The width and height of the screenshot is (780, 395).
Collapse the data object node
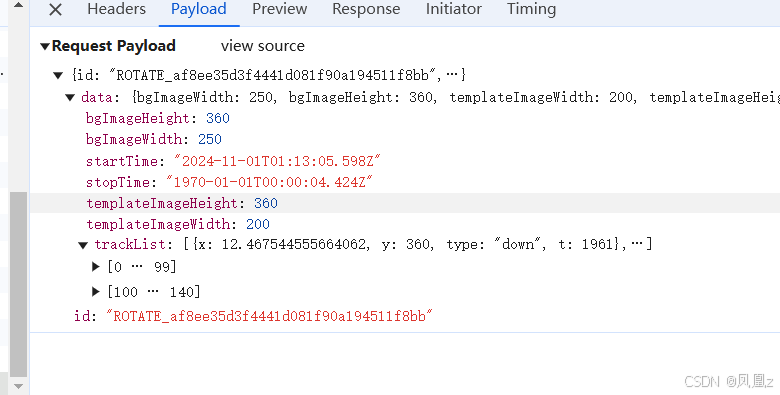coord(70,98)
